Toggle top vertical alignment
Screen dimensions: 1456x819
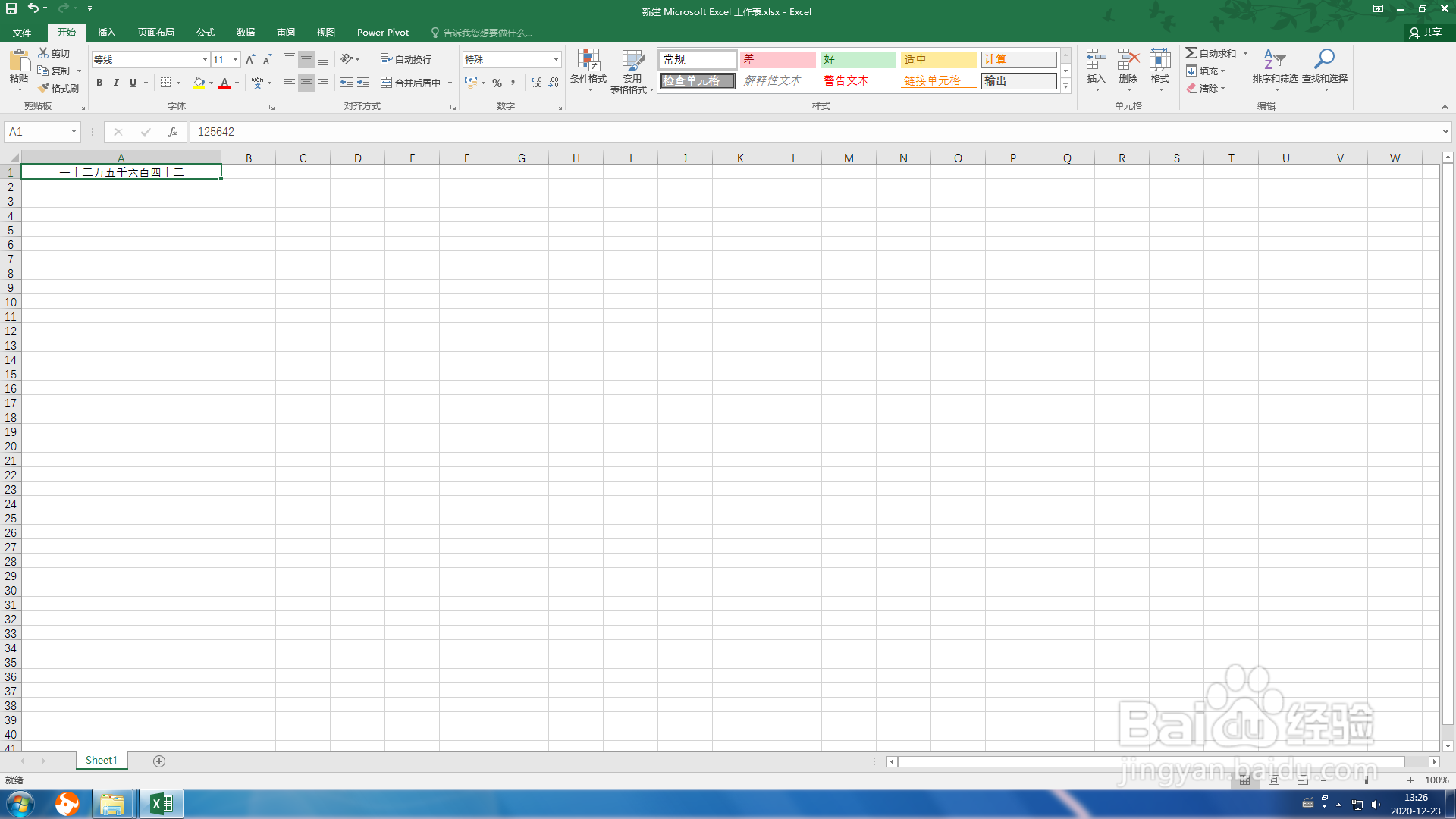point(290,59)
